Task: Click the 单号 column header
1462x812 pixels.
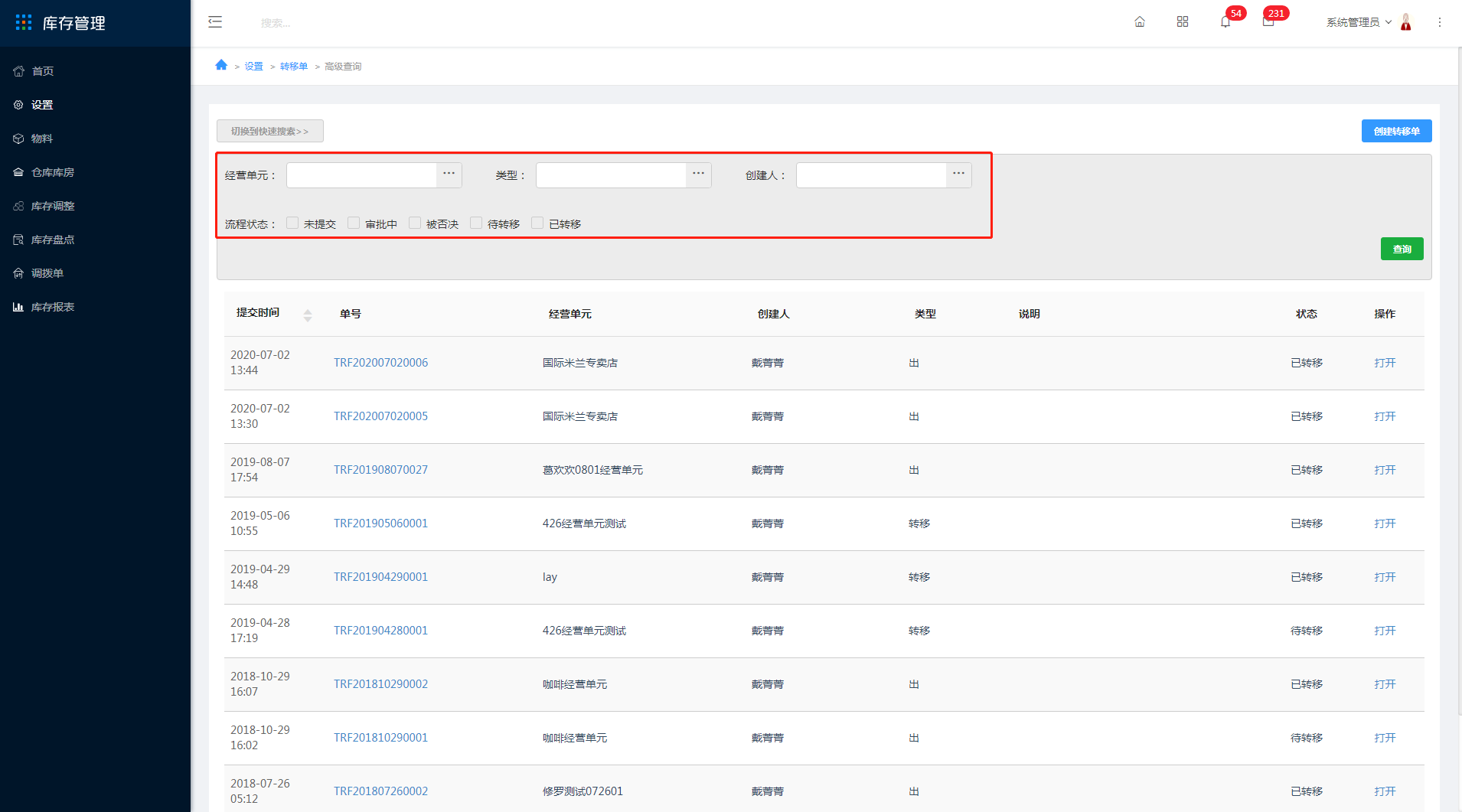Action: click(x=351, y=314)
